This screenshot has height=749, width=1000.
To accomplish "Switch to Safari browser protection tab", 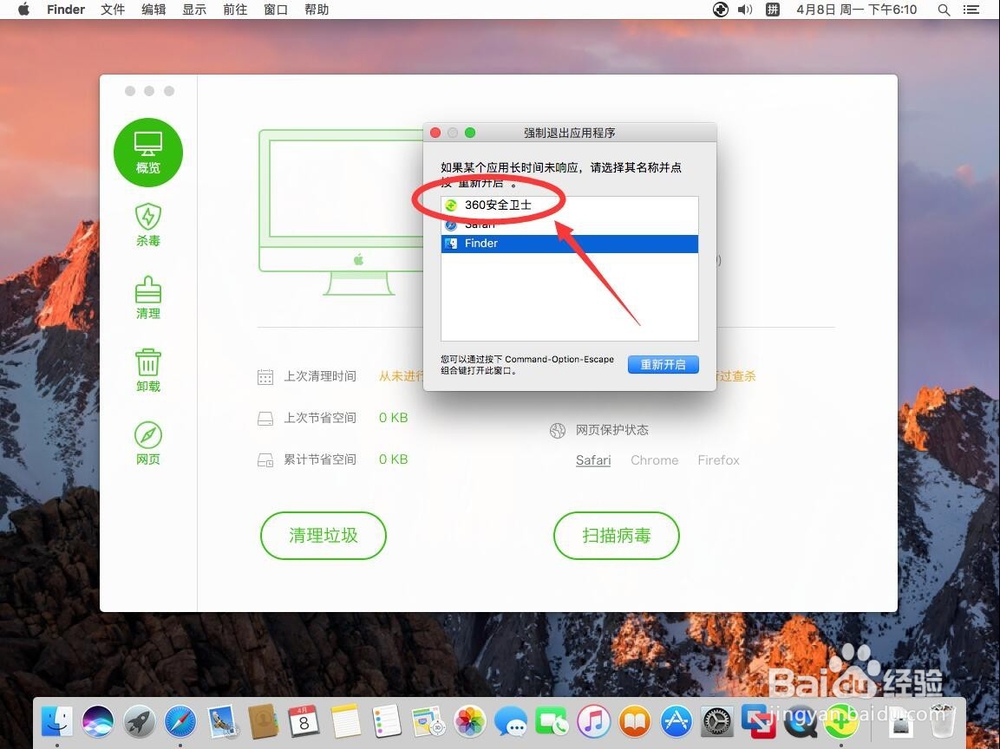I will pos(593,460).
